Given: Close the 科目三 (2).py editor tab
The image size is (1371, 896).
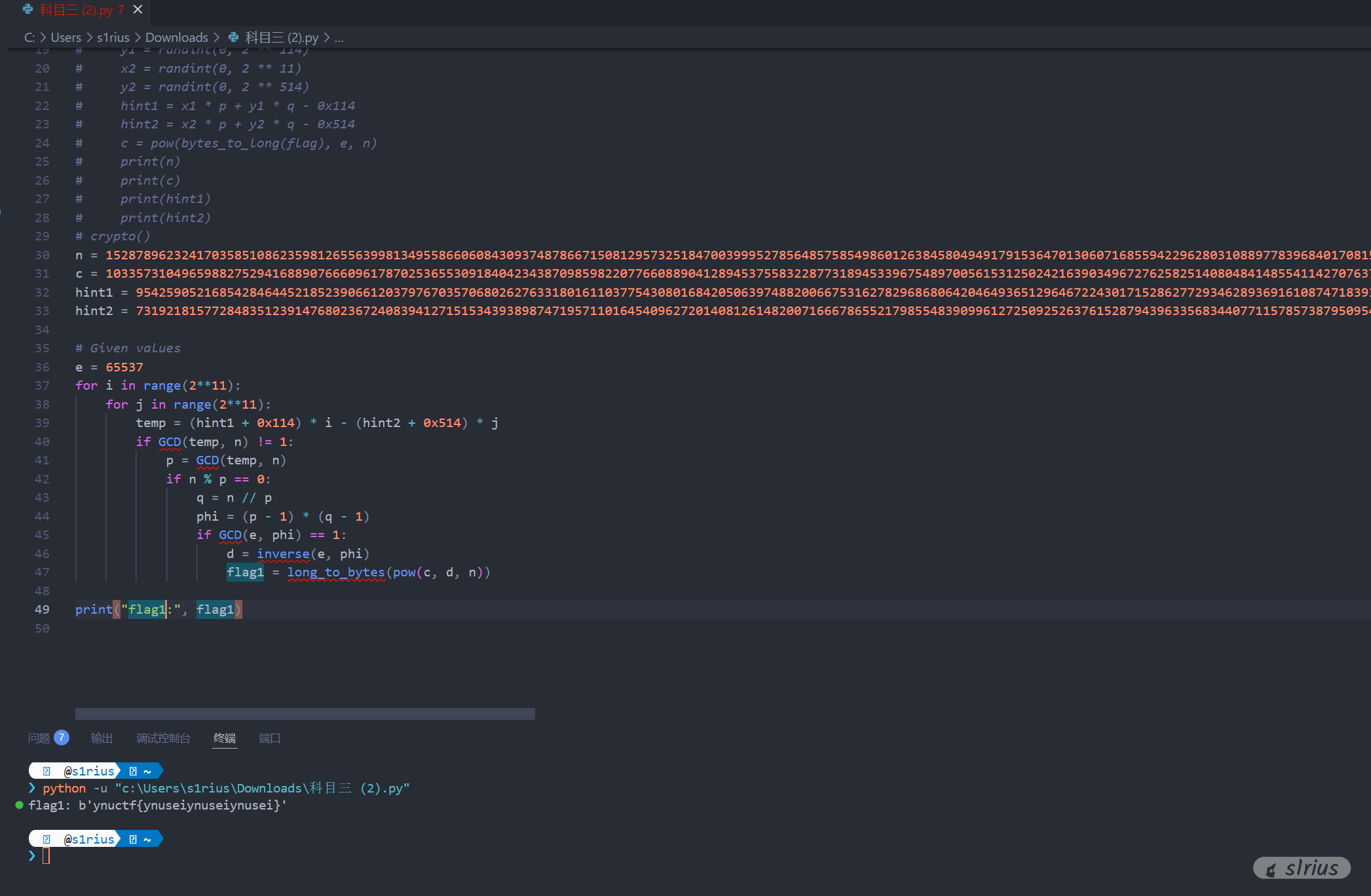Looking at the screenshot, I should click(x=138, y=10).
